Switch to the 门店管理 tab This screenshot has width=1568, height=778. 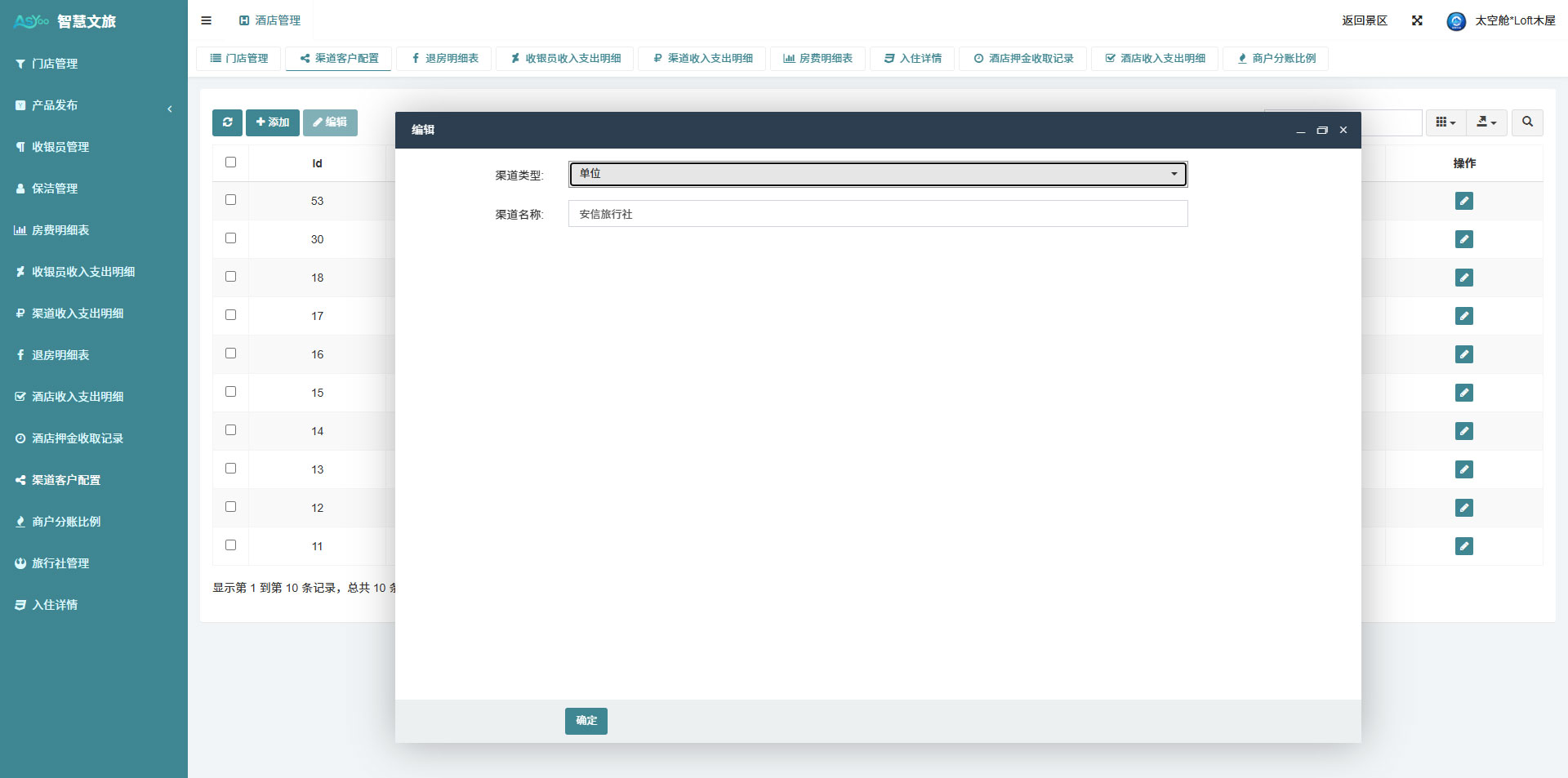point(238,59)
